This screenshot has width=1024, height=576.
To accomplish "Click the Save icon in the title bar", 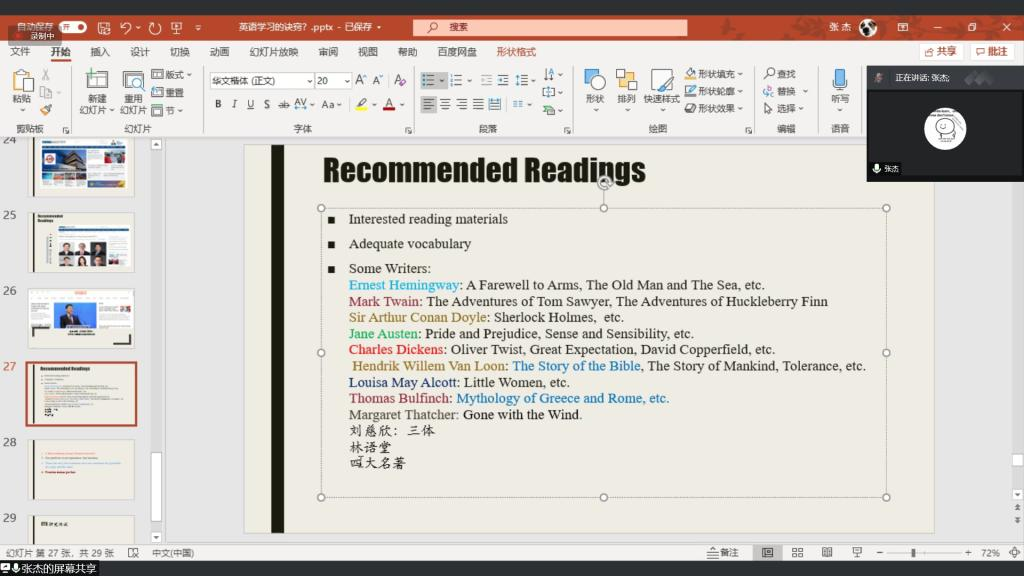I will click(x=104, y=27).
